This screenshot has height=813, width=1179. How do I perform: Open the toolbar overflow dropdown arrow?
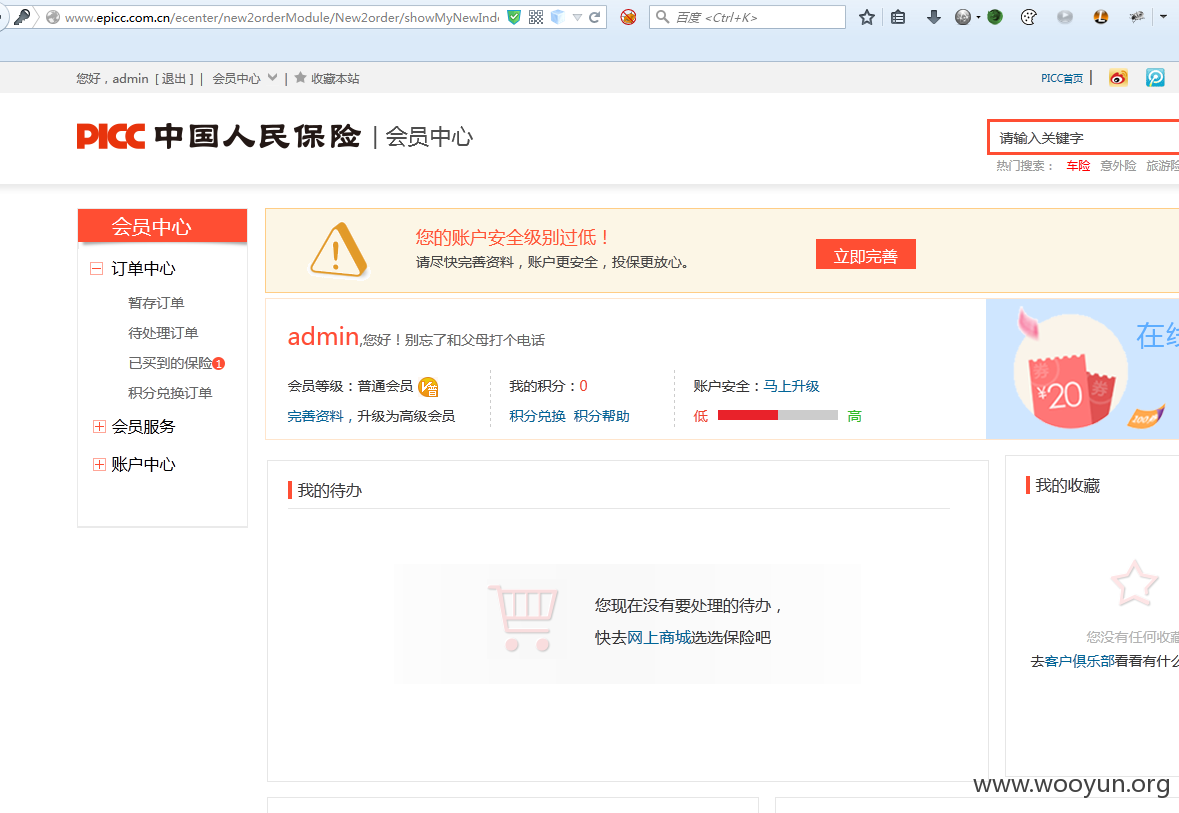[x=1164, y=17]
